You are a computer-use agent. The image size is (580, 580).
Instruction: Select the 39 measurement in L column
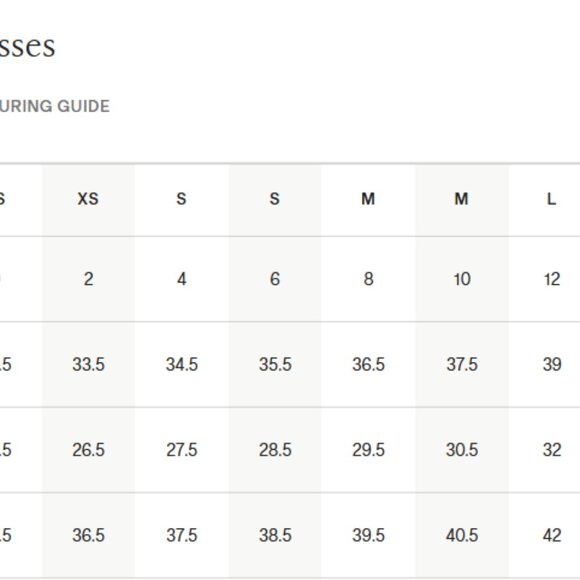[552, 364]
